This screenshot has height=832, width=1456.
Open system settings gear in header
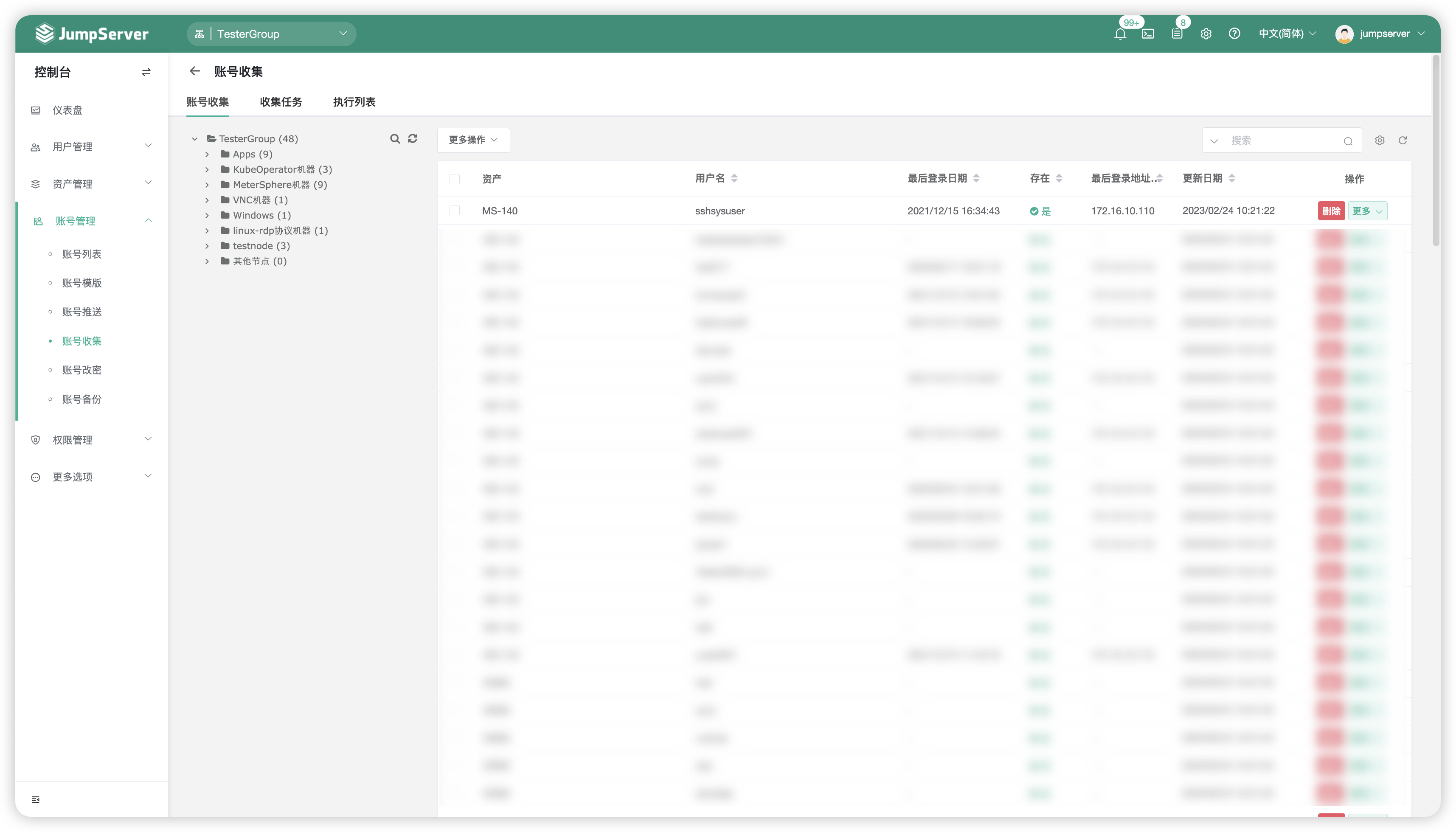point(1206,34)
